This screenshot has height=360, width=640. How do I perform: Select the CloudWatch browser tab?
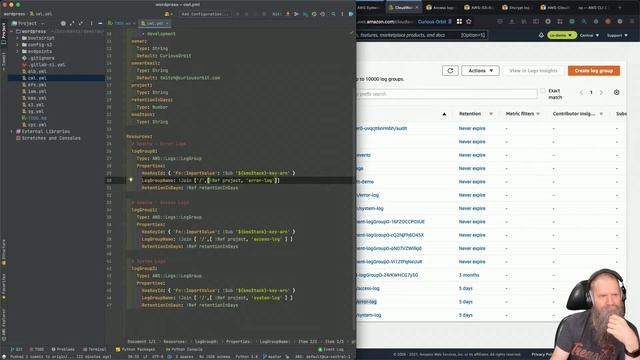403,7
